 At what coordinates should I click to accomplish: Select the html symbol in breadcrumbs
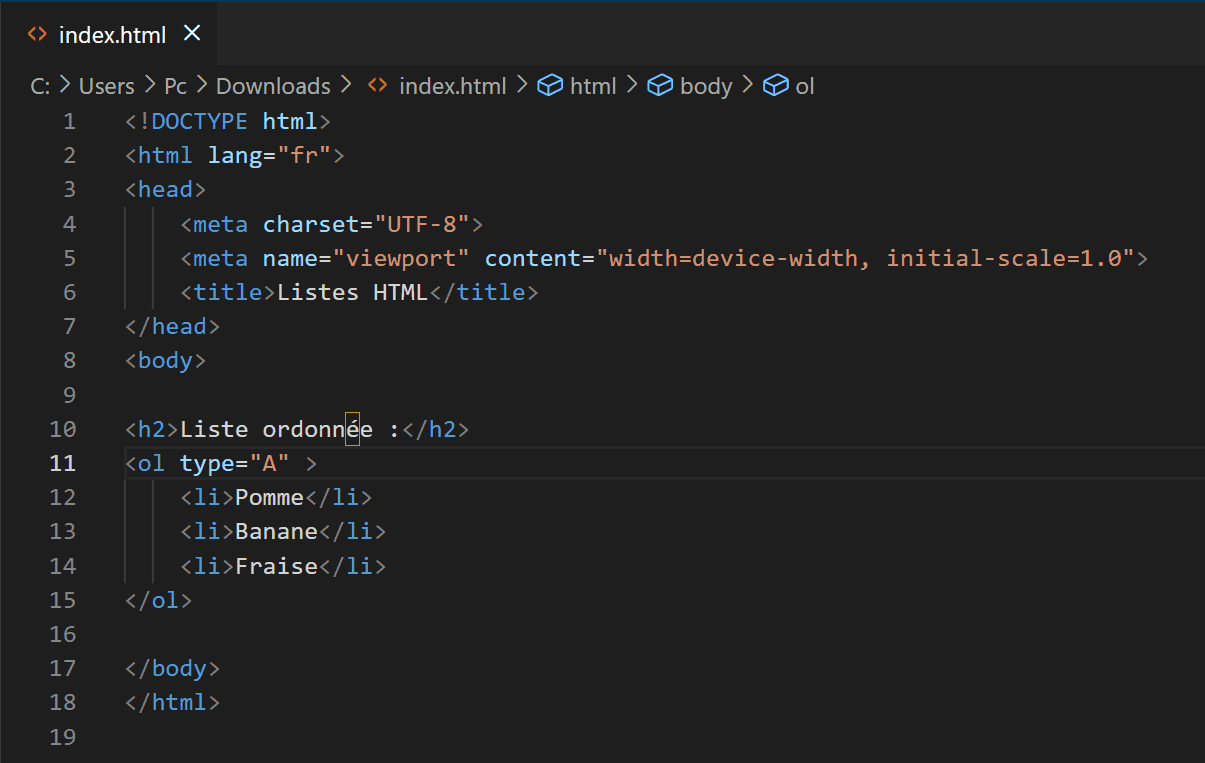coord(593,86)
